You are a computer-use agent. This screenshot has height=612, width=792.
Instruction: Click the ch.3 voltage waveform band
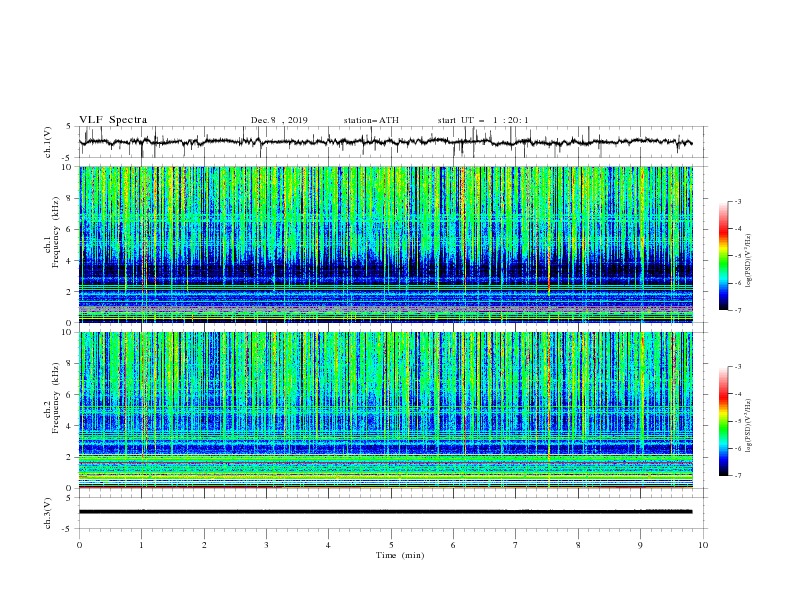pos(385,512)
